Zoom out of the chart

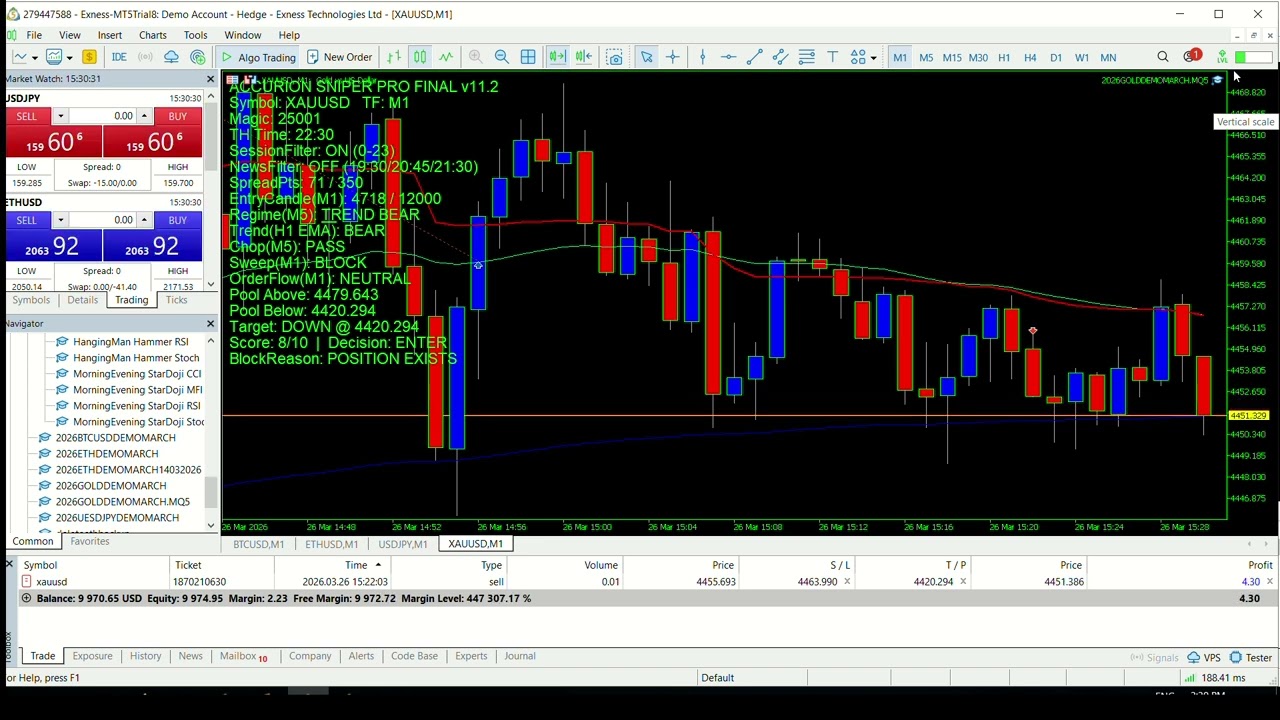(x=502, y=57)
